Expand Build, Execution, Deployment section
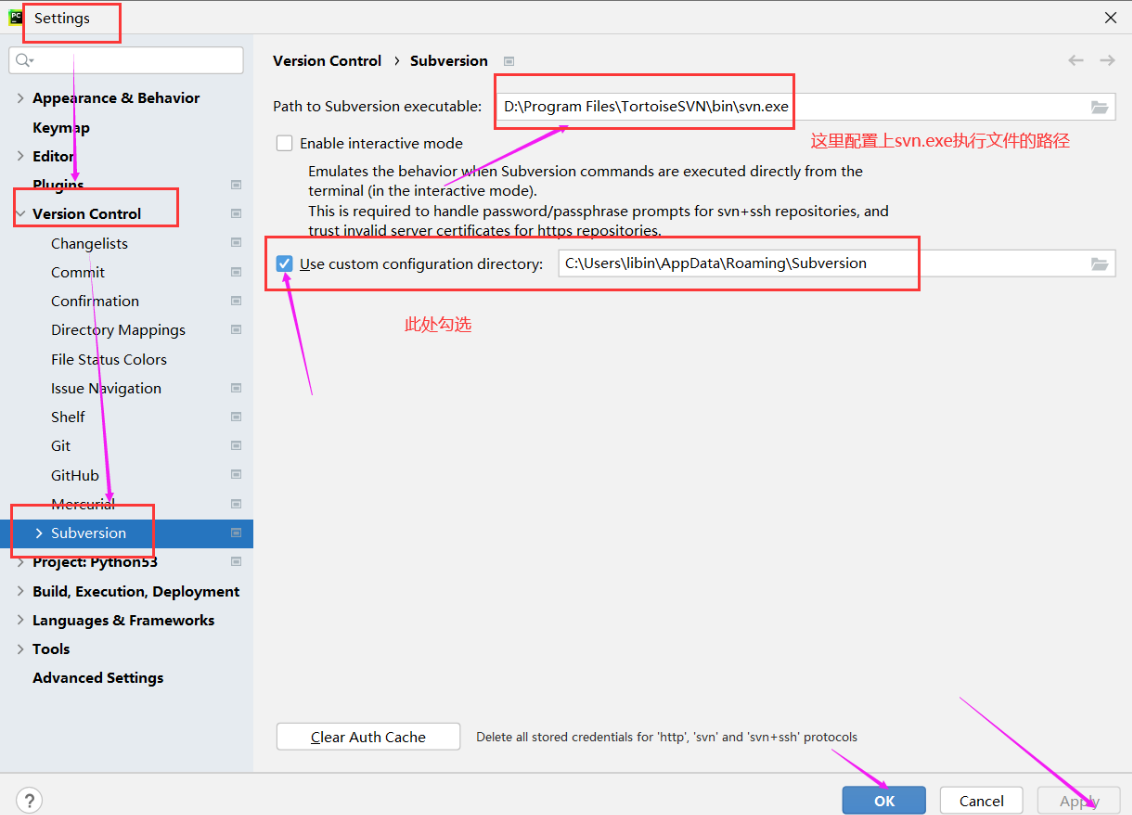Viewport: 1132px width, 815px height. [x=21, y=592]
